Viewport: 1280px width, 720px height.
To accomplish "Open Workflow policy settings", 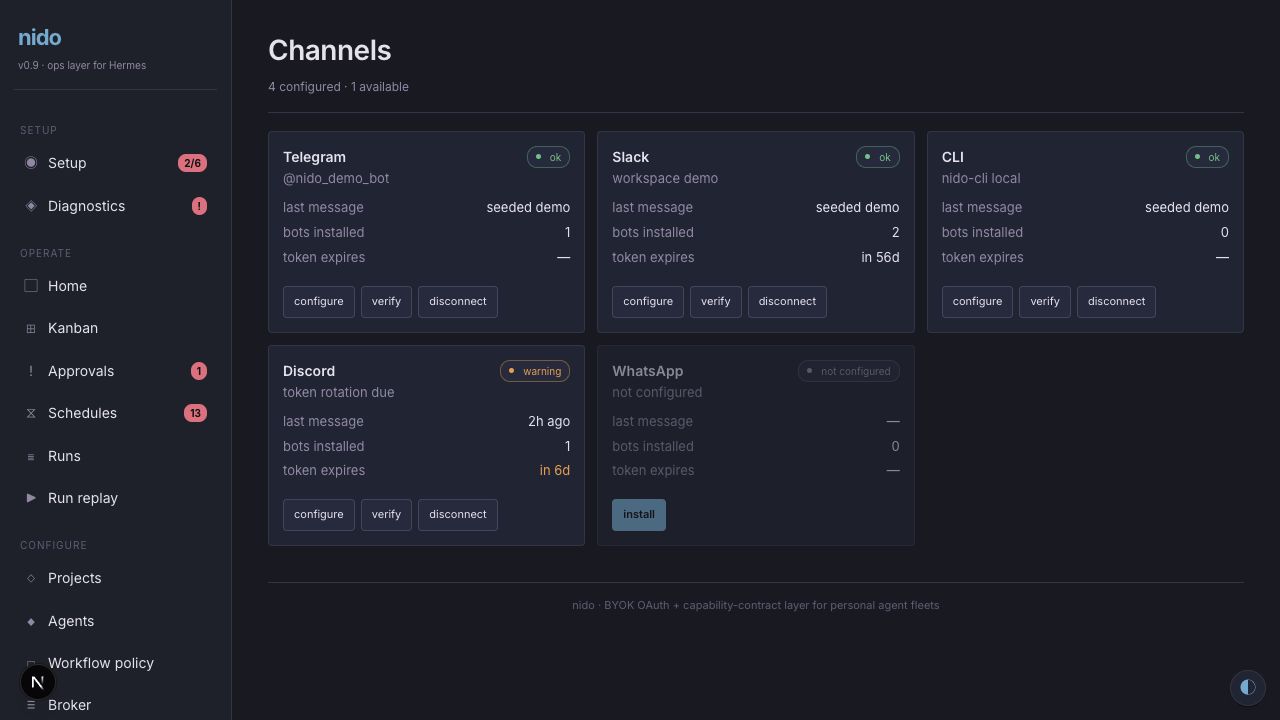I will (115, 663).
